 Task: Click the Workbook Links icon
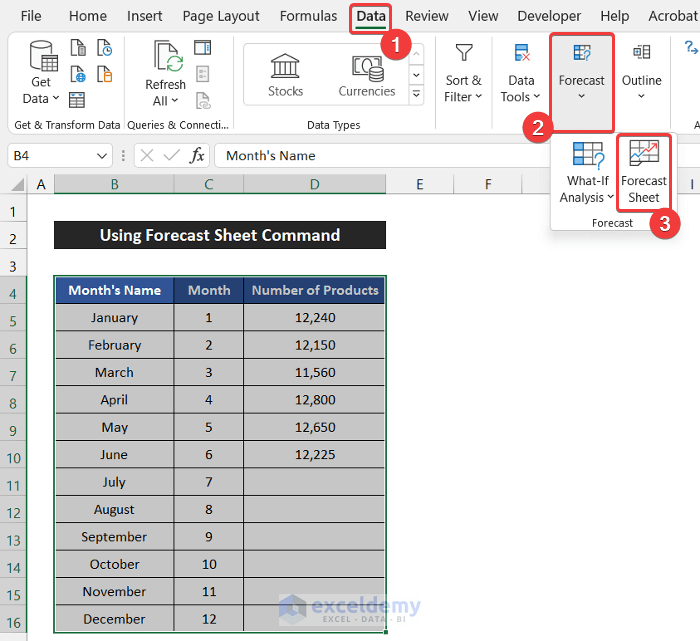203,101
